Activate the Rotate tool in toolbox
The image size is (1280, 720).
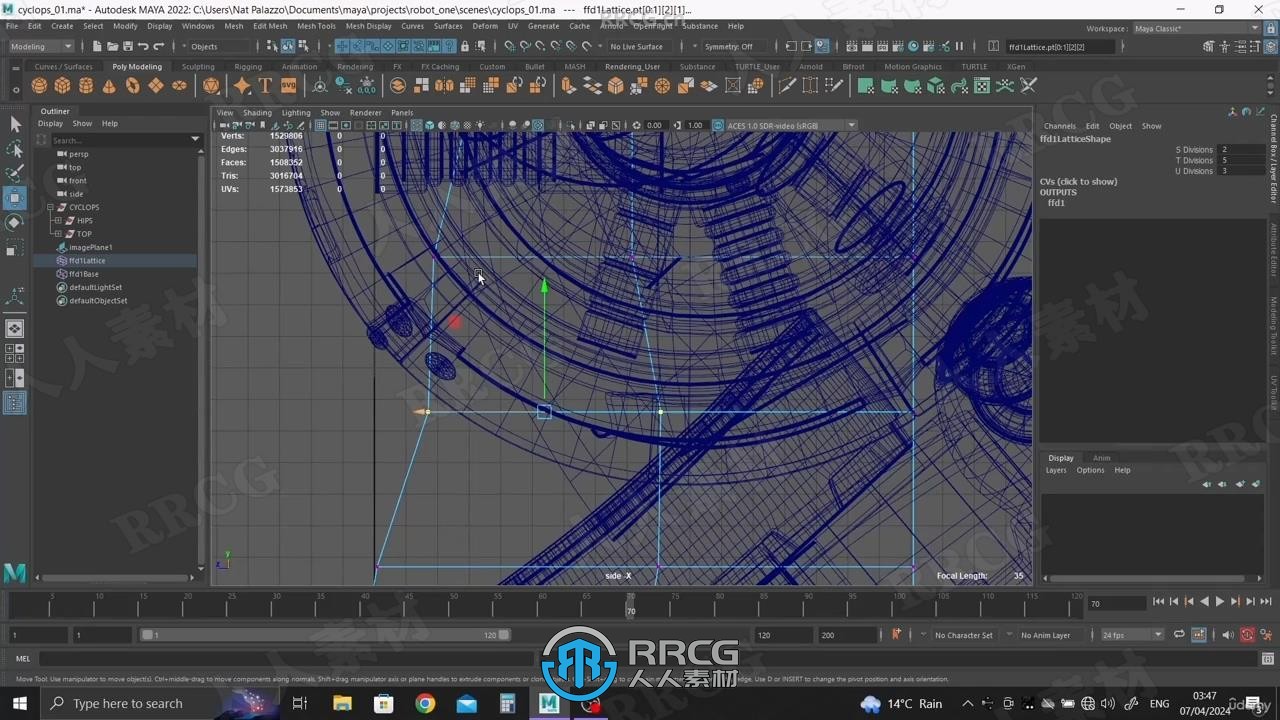[15, 222]
